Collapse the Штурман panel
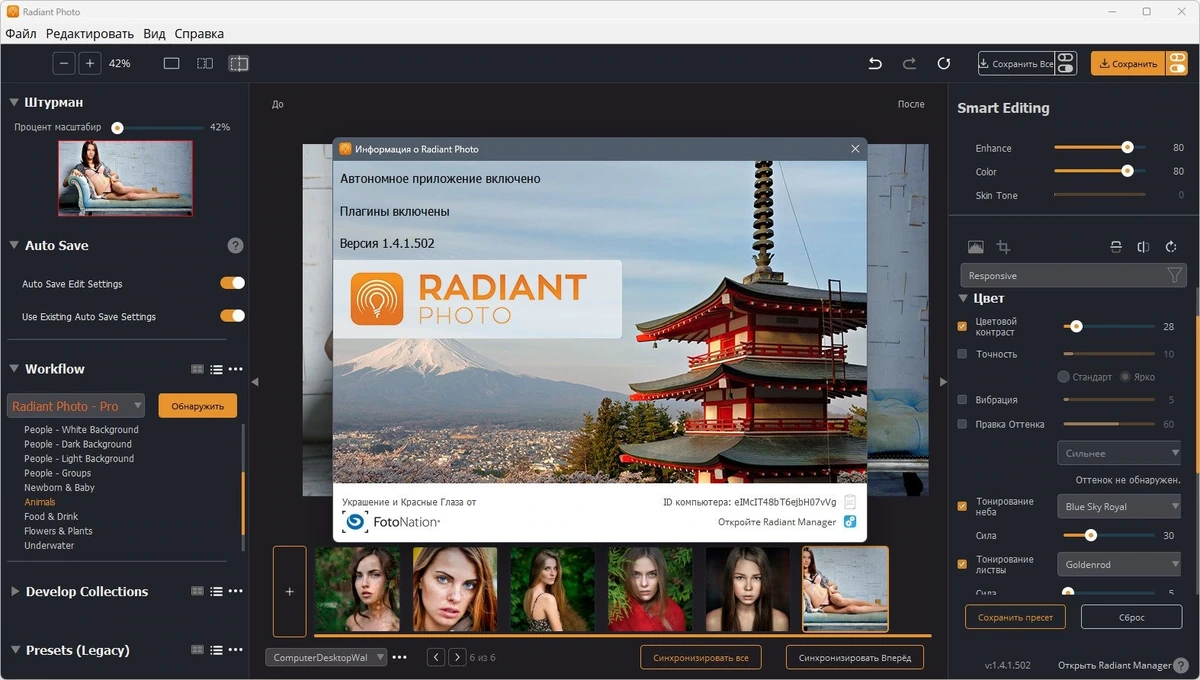 click(x=14, y=102)
